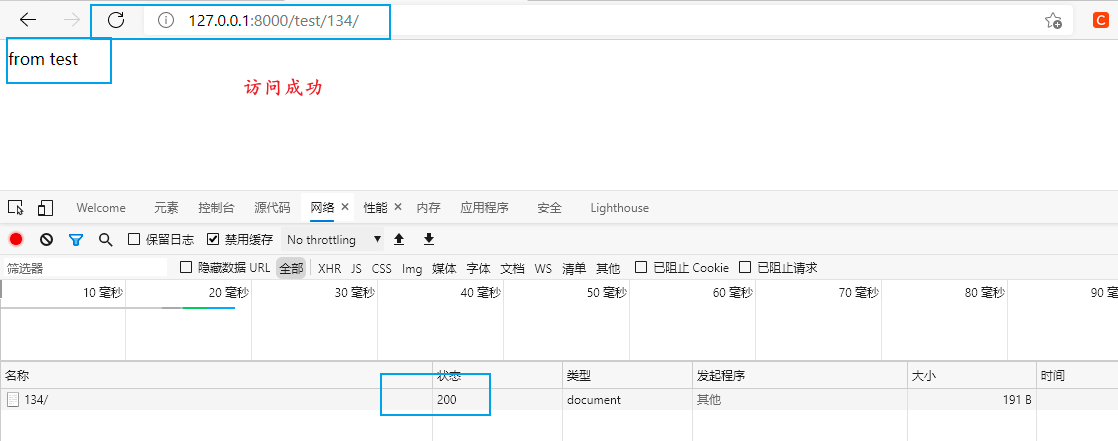
Task: Check the 已阻止 Cookie checkbox
Action: click(641, 268)
